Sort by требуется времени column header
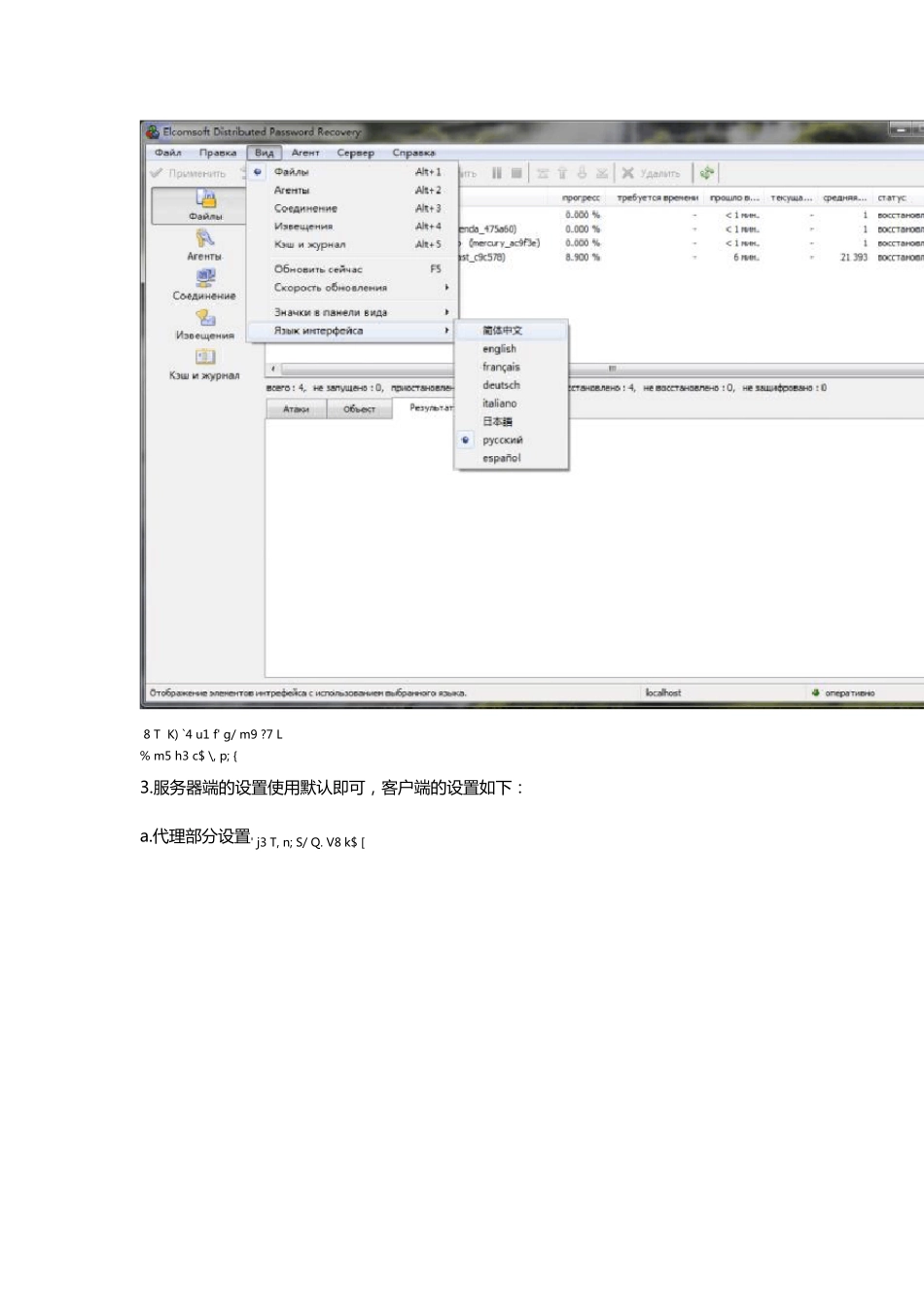Screen dimensions: 924x1307 [657, 197]
